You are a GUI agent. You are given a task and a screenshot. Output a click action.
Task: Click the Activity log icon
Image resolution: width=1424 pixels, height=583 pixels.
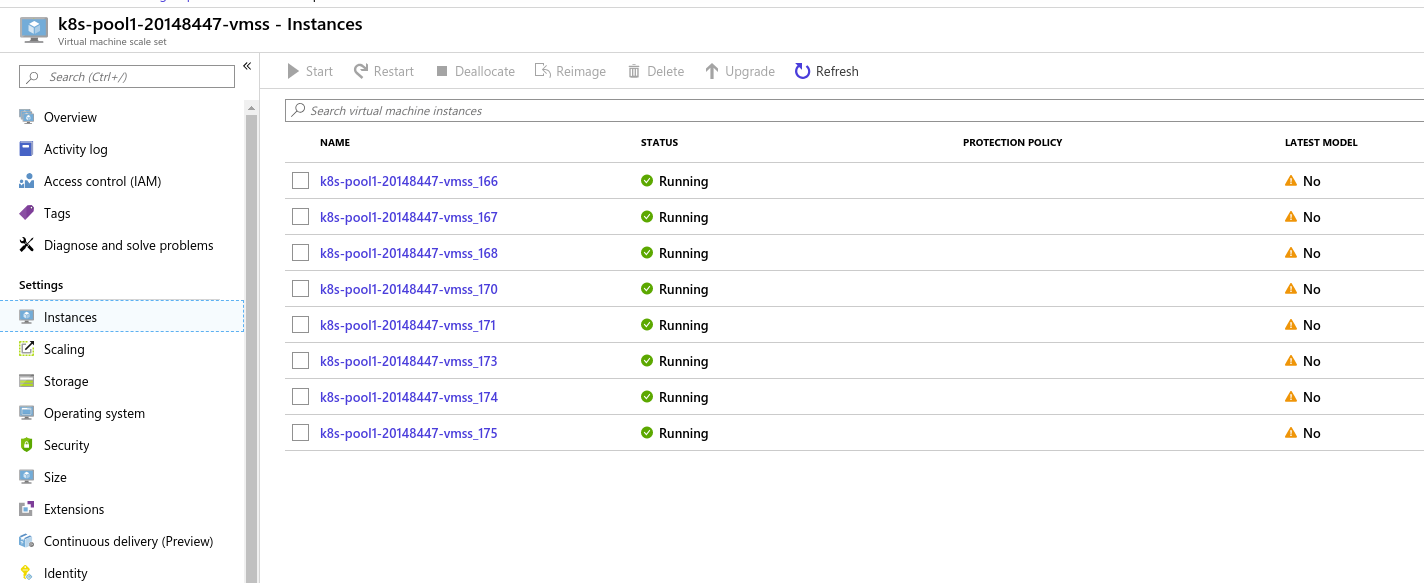[x=27, y=149]
